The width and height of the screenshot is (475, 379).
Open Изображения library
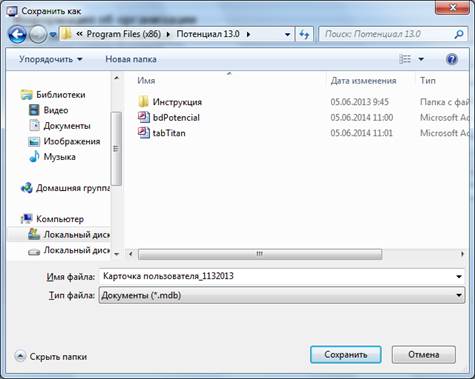[72, 141]
